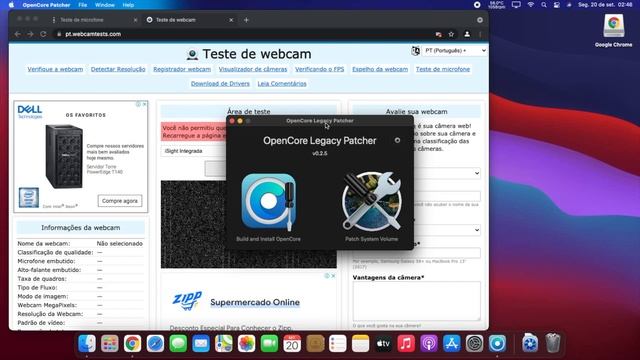The width and height of the screenshot is (640, 360).
Task: Open Photos from the dock
Action: point(247,344)
